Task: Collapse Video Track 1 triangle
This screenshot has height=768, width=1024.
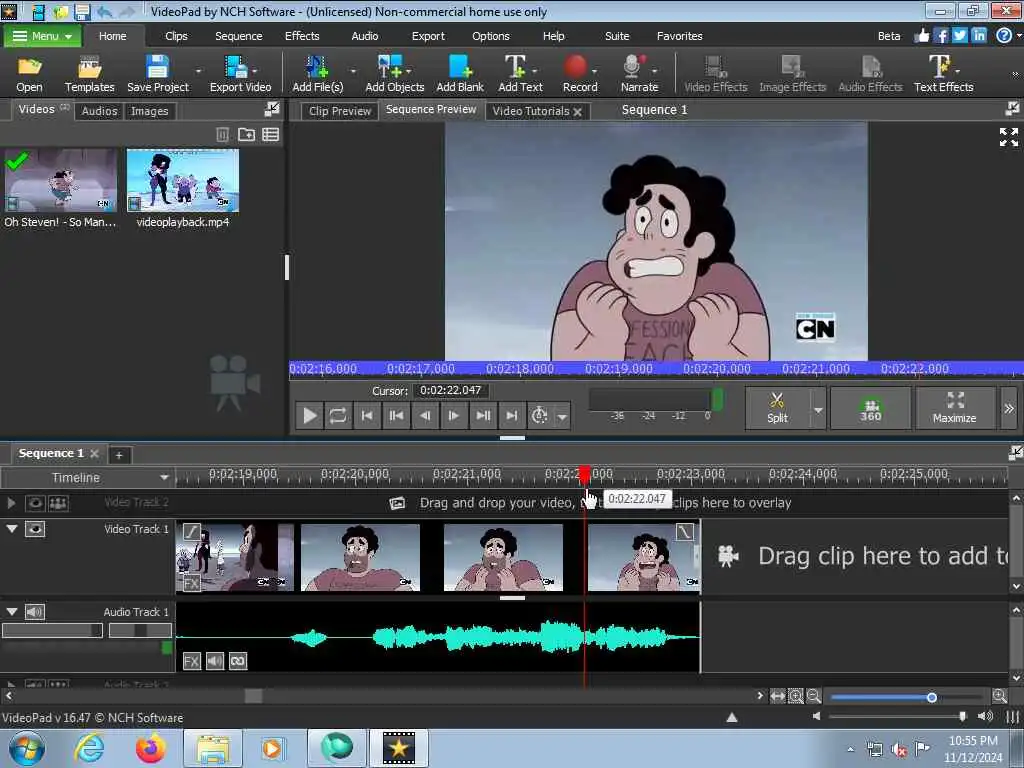Action: tap(12, 528)
